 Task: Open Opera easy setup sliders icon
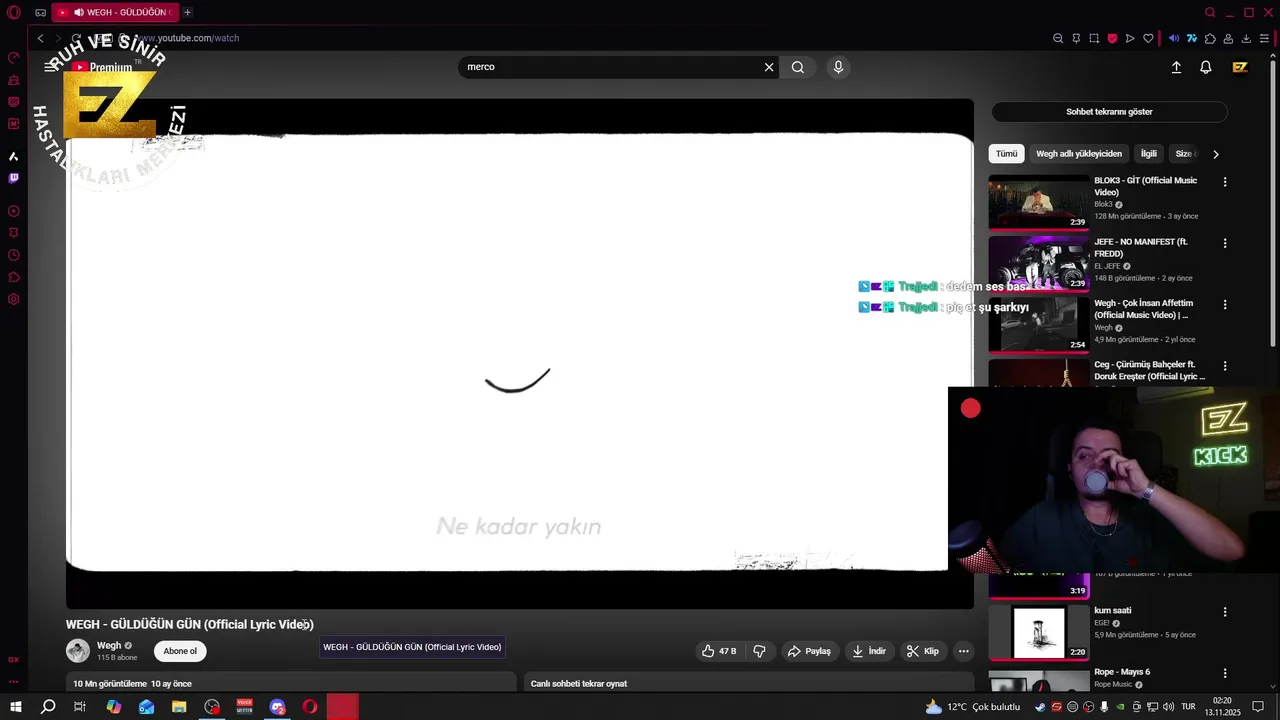pos(1264,38)
